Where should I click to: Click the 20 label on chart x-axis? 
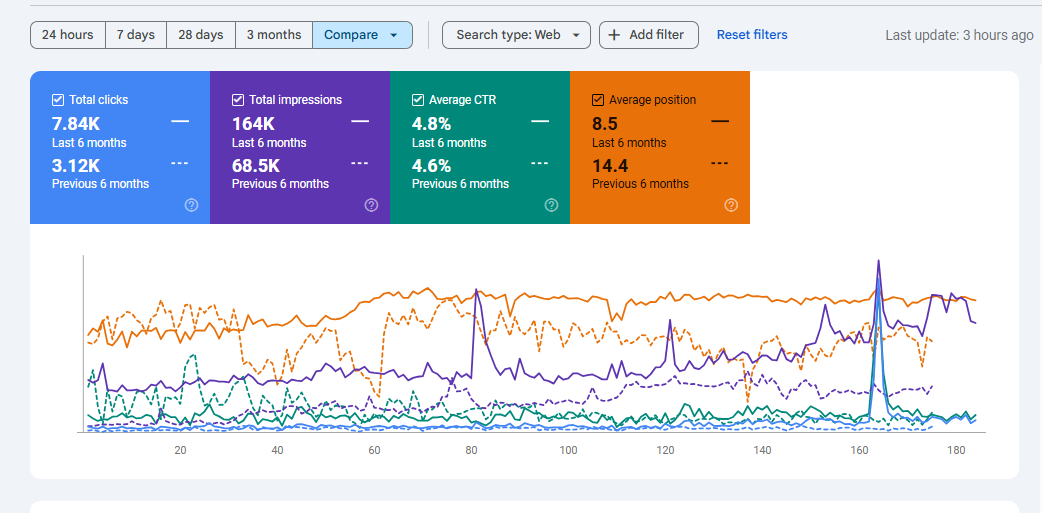click(180, 450)
